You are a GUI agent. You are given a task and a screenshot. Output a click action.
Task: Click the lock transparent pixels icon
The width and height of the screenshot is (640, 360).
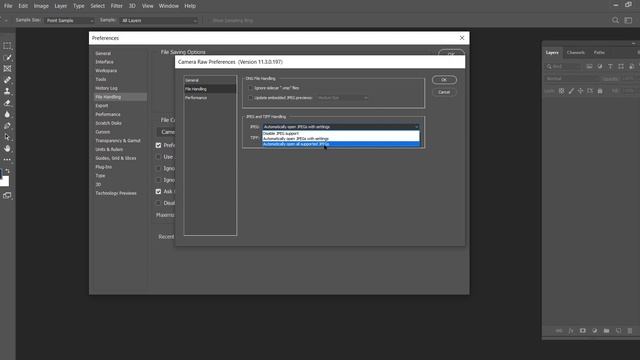562,91
